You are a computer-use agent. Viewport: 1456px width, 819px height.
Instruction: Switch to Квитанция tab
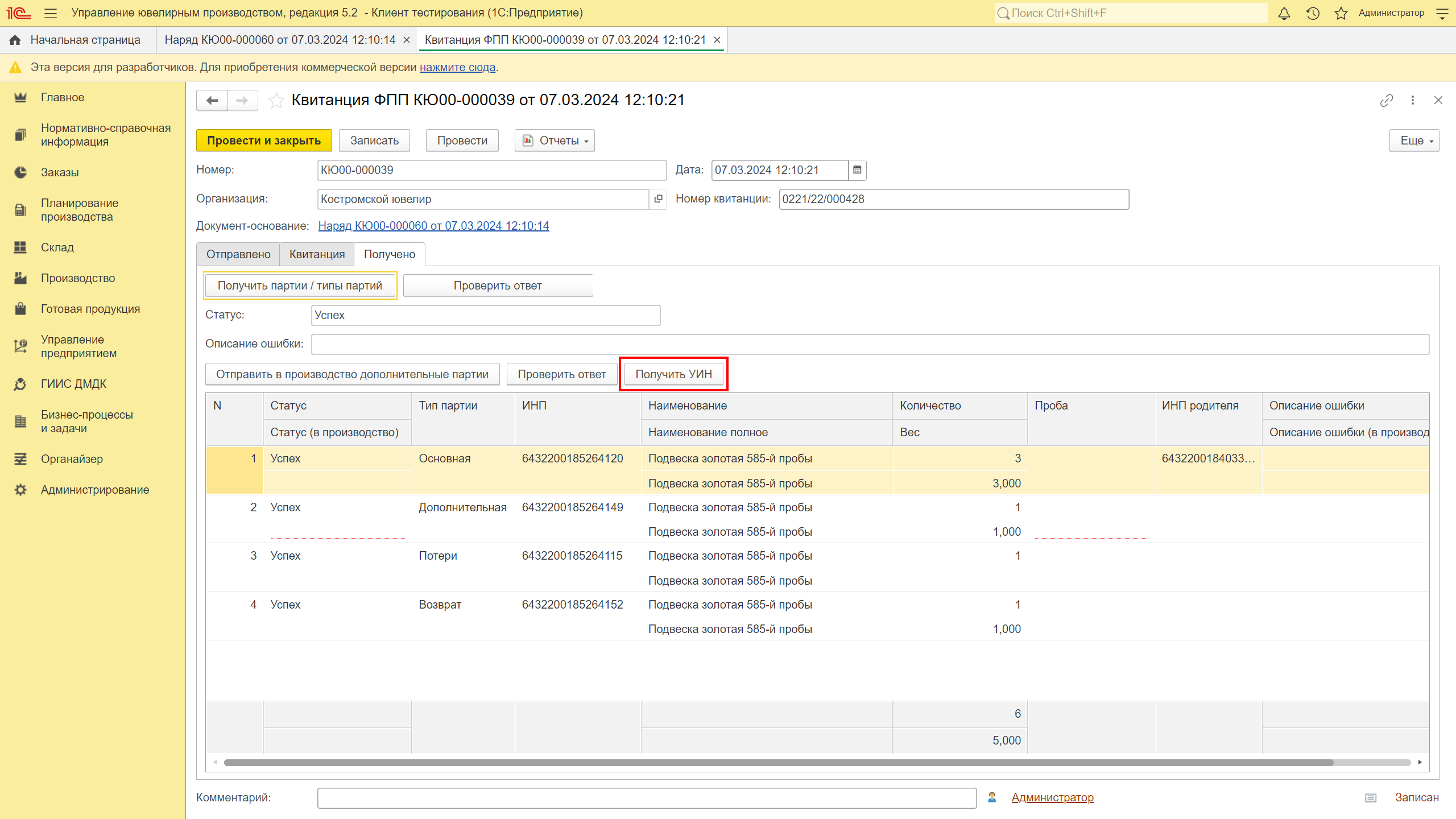point(317,254)
